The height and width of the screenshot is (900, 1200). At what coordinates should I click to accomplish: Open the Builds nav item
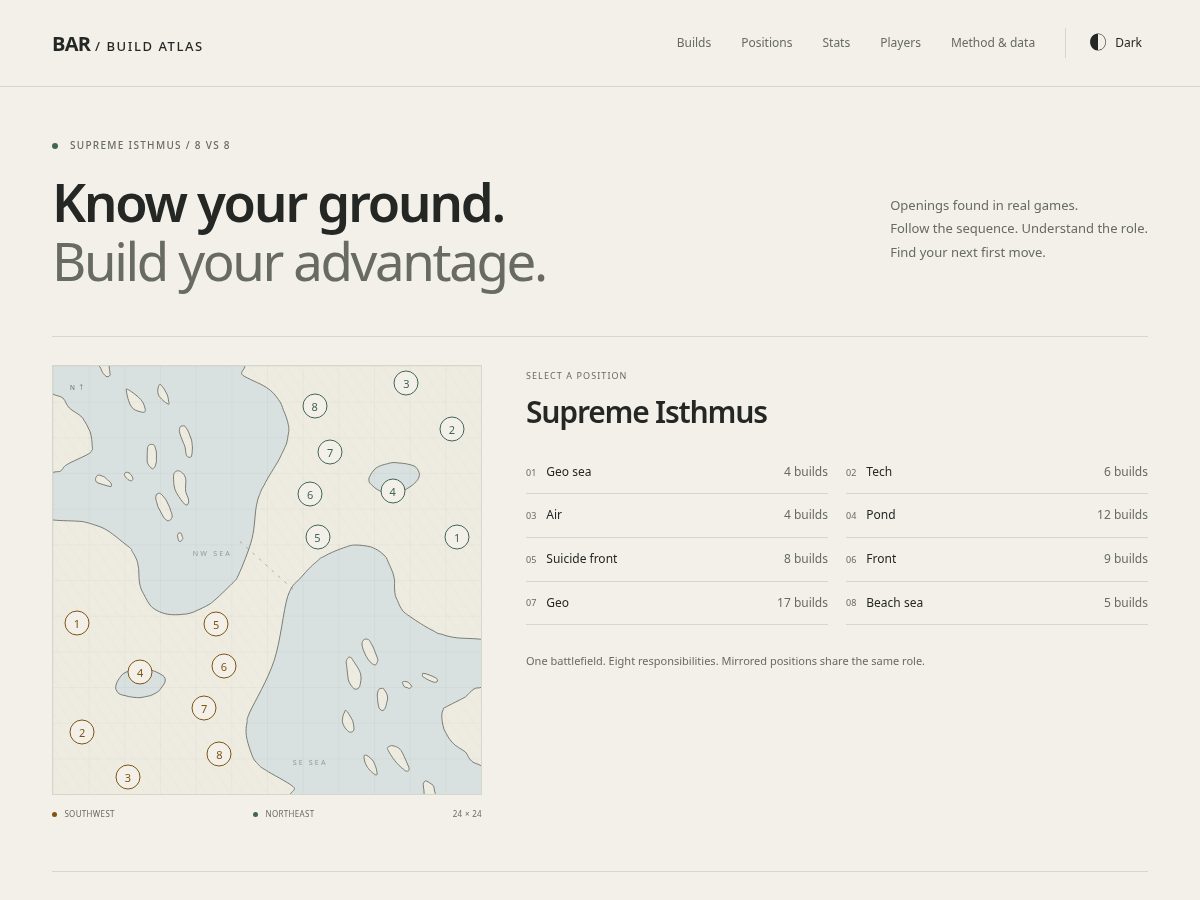tap(694, 42)
